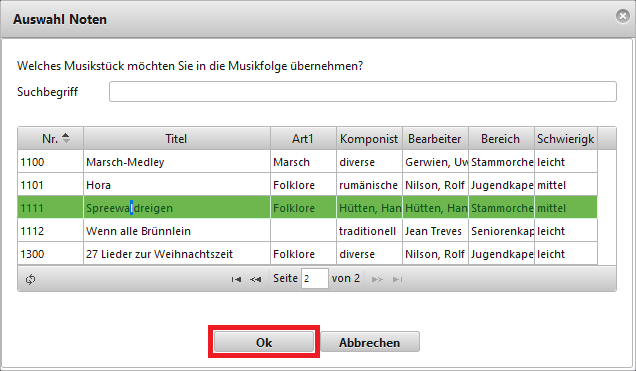This screenshot has width=636, height=371.
Task: Click the Bearbeiter column header
Action: point(435,139)
